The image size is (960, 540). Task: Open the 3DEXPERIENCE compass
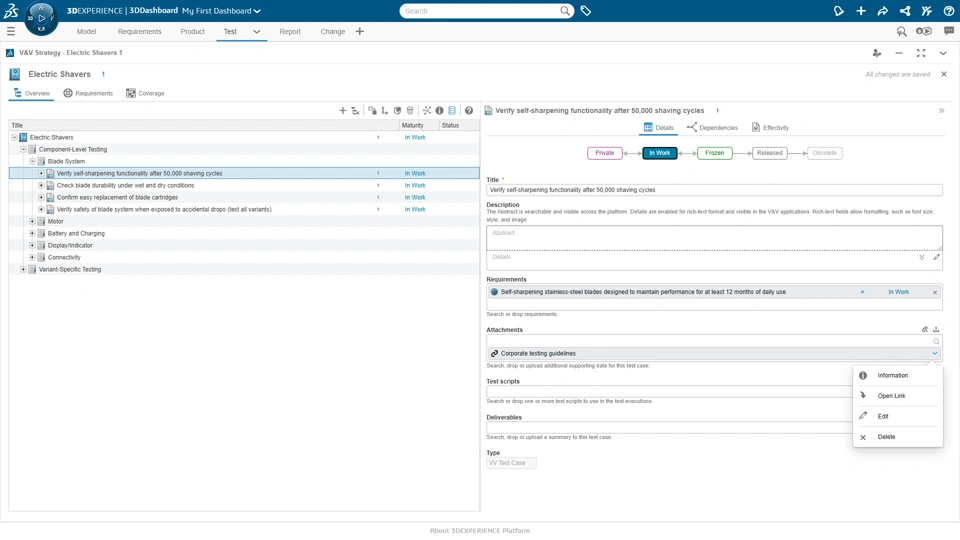[41, 18]
